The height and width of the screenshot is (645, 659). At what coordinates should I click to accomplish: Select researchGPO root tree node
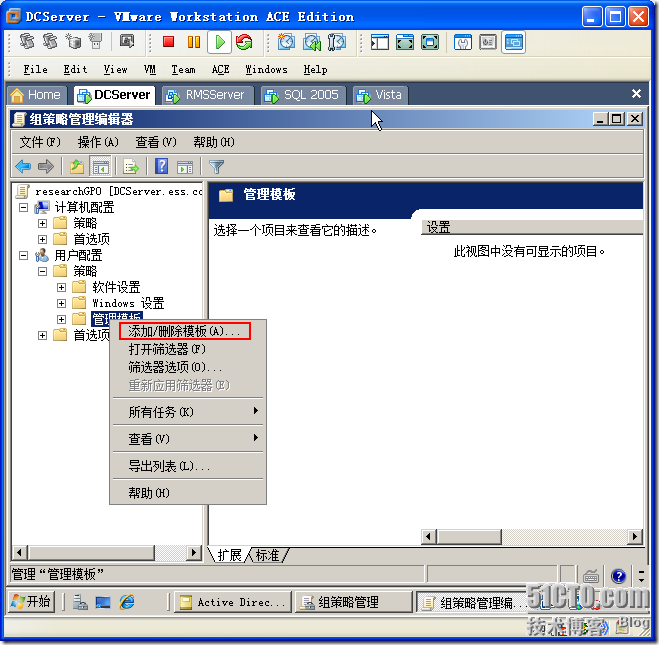pos(109,192)
